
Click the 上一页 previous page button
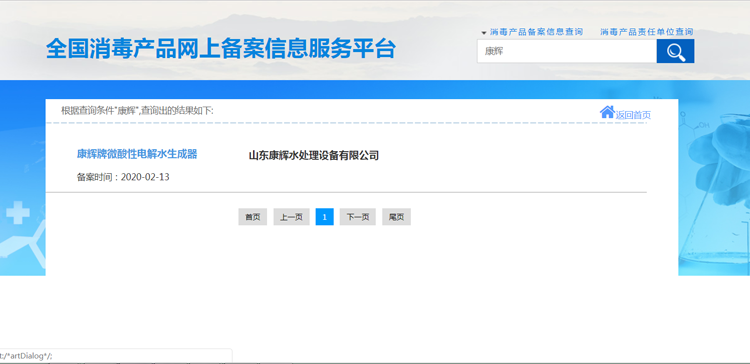[x=291, y=217]
